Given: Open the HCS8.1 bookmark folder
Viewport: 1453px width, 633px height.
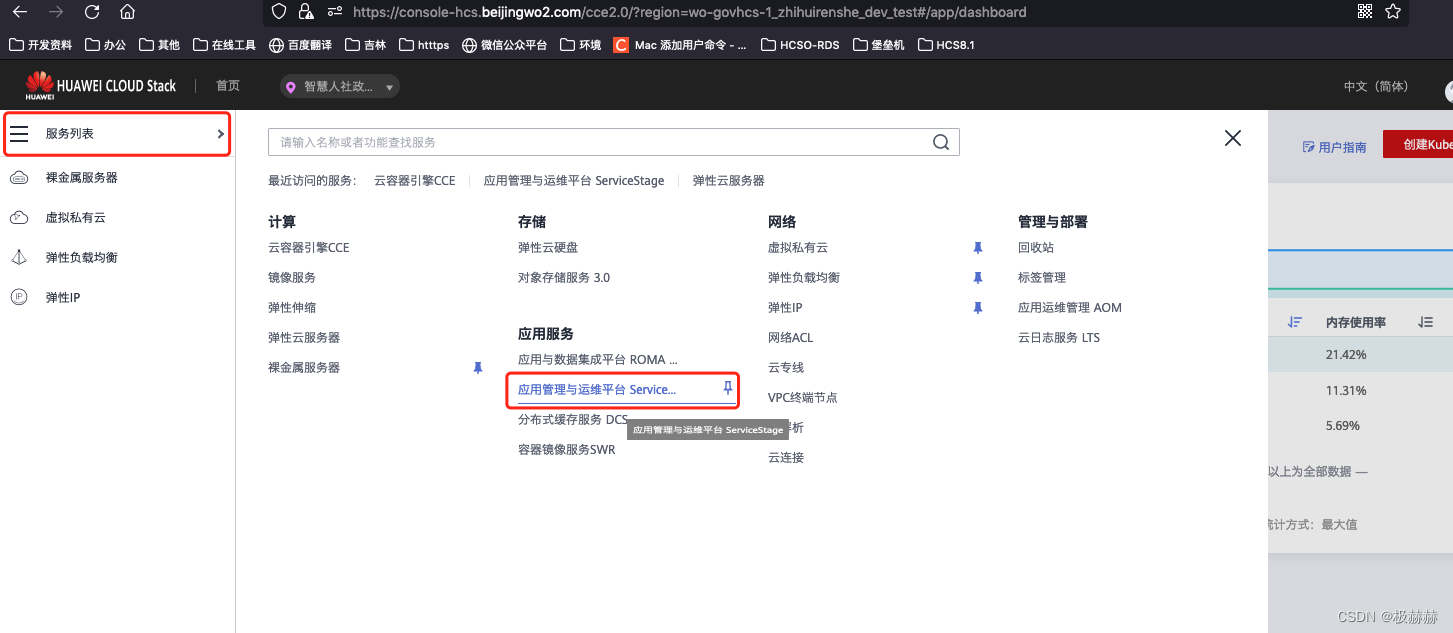Looking at the screenshot, I should coord(945,45).
